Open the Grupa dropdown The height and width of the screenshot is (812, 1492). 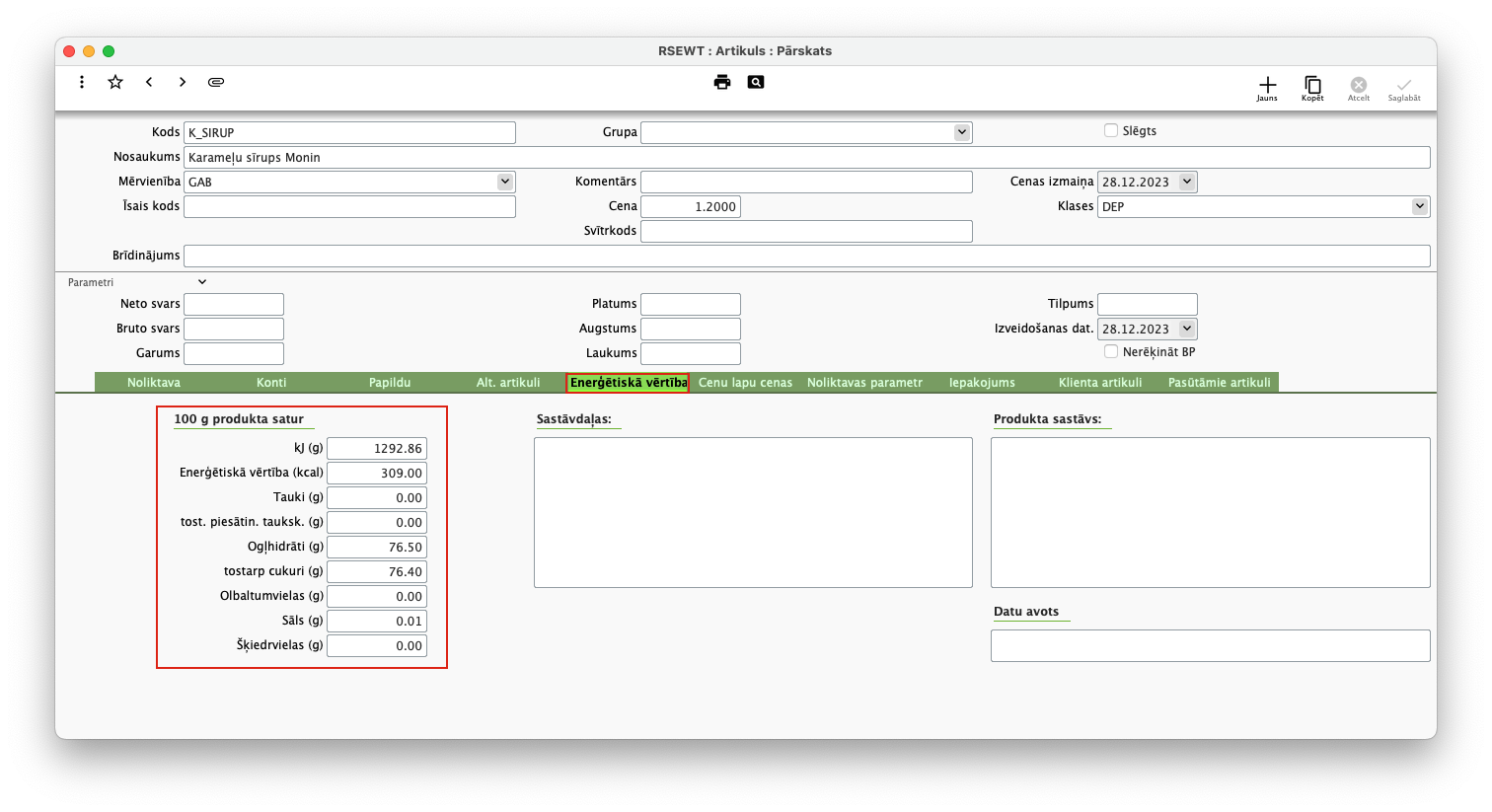[962, 132]
